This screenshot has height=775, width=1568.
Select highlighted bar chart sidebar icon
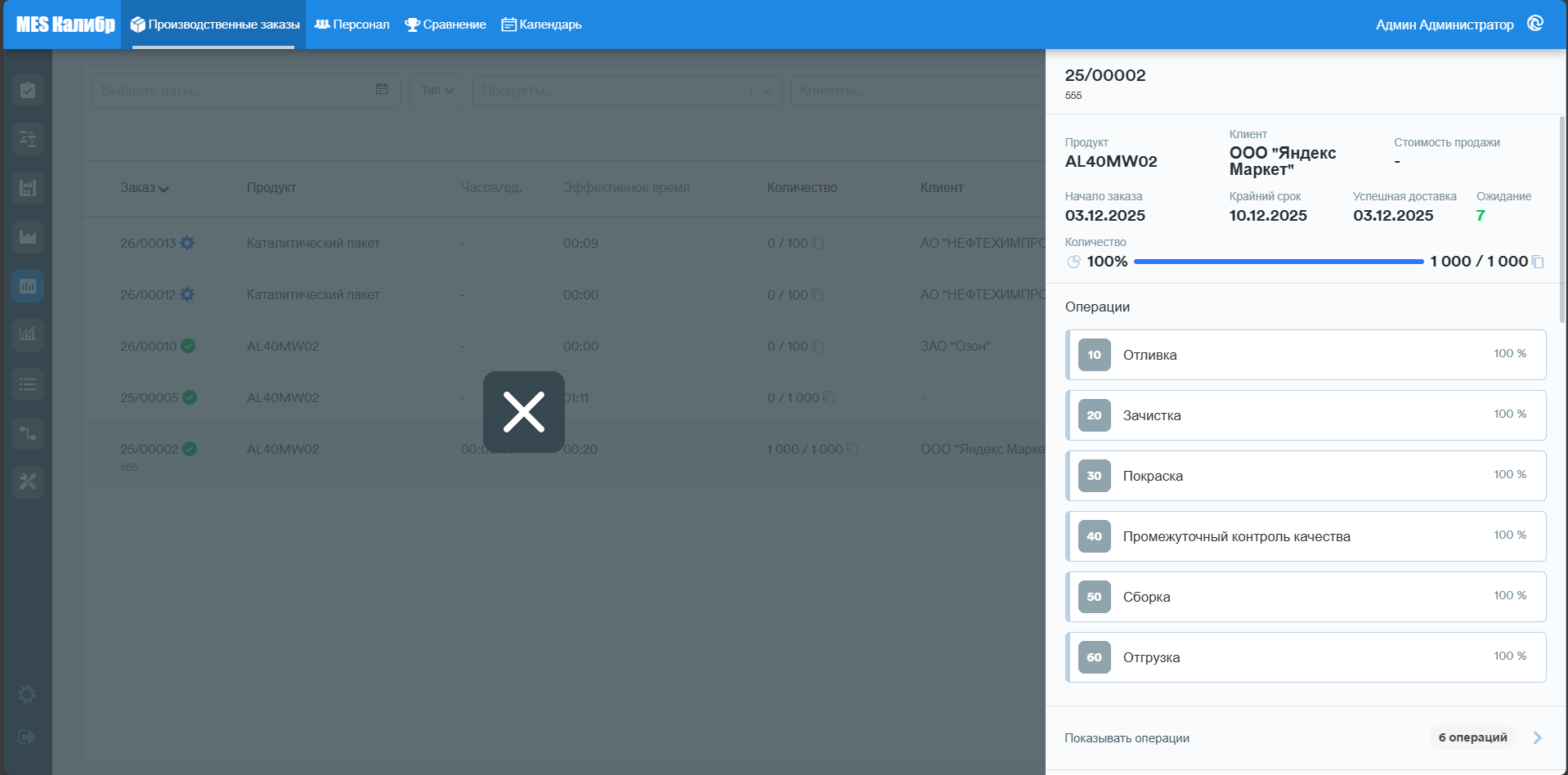pos(28,286)
